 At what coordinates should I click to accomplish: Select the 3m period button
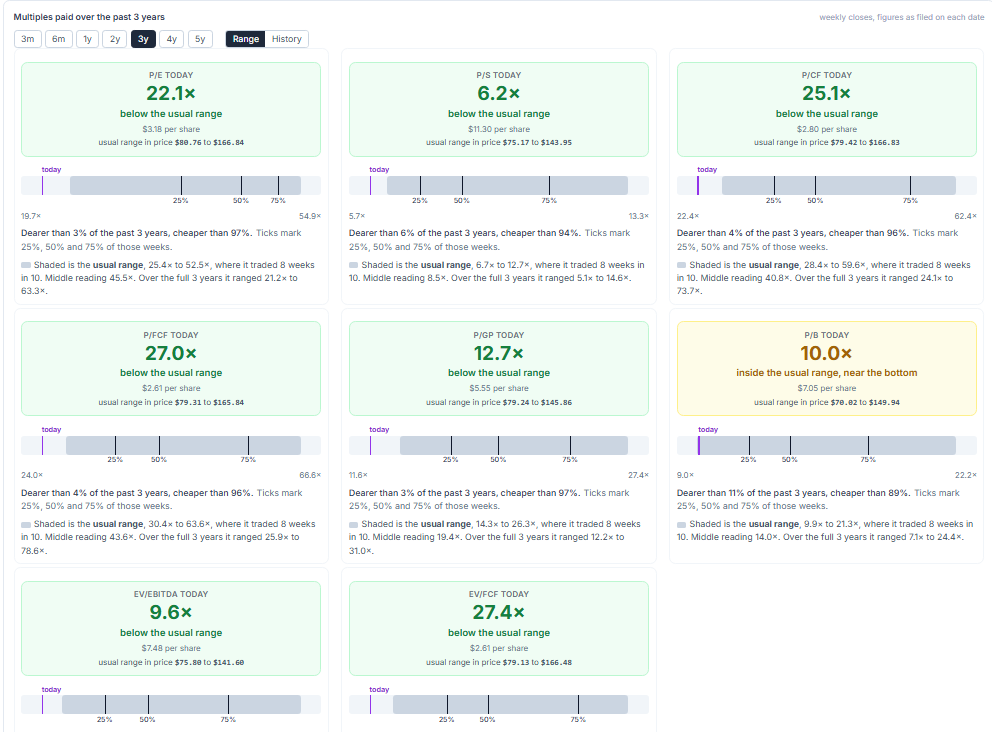[x=28, y=39]
